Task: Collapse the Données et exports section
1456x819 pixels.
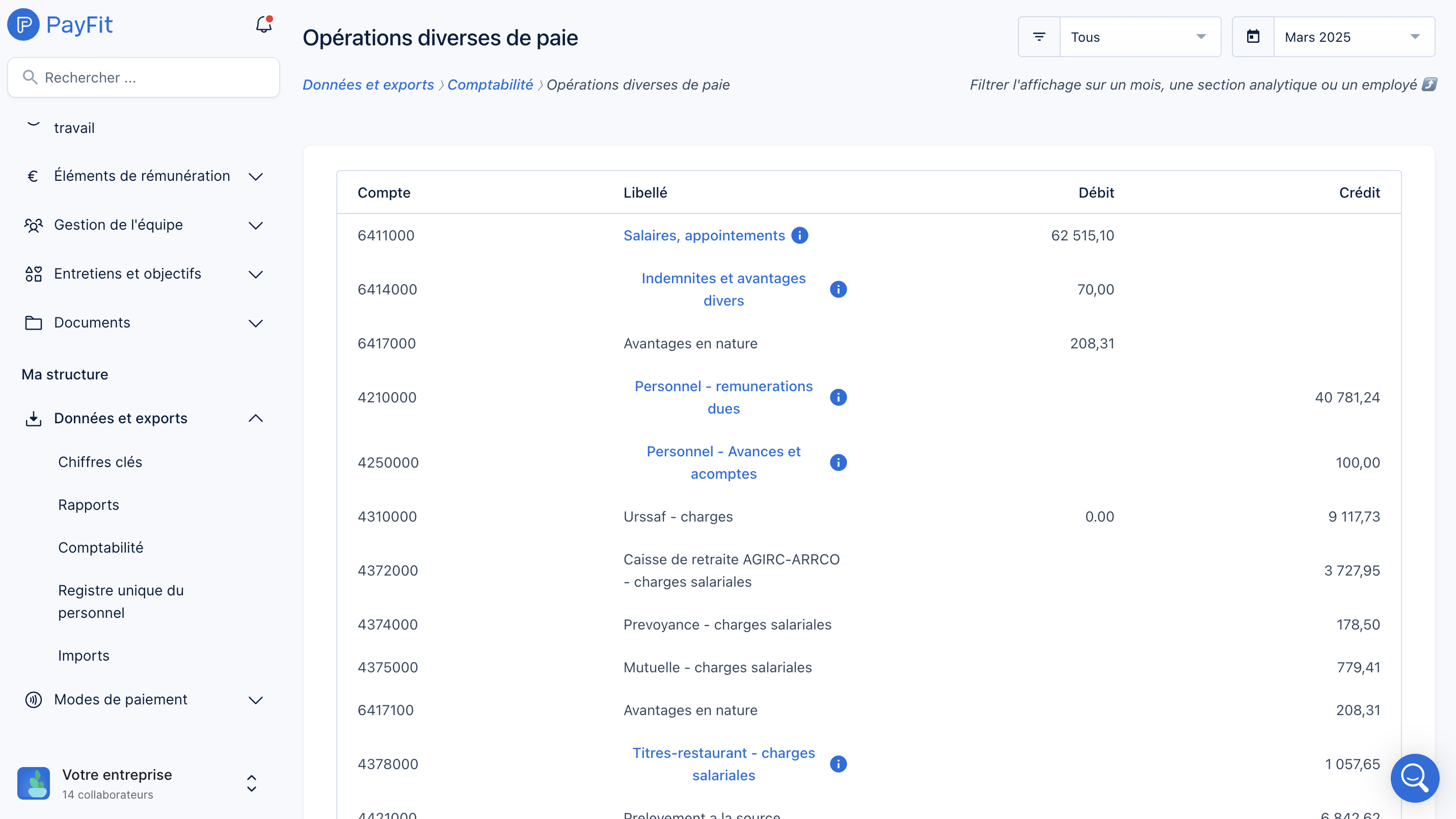Action: (x=255, y=418)
